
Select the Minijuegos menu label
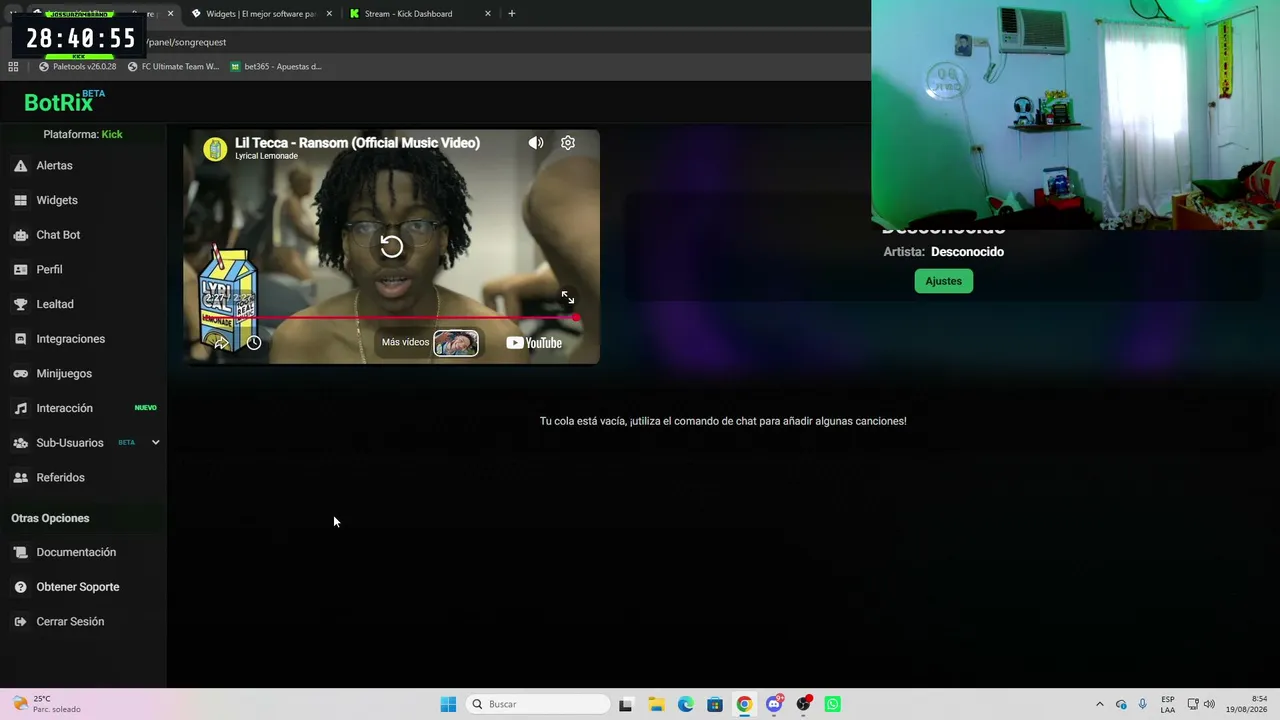click(64, 374)
